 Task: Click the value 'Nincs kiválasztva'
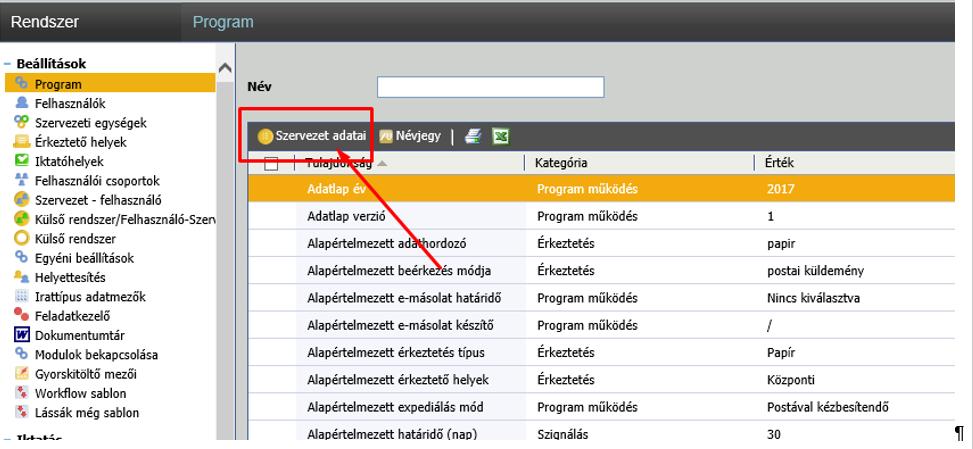(x=813, y=298)
